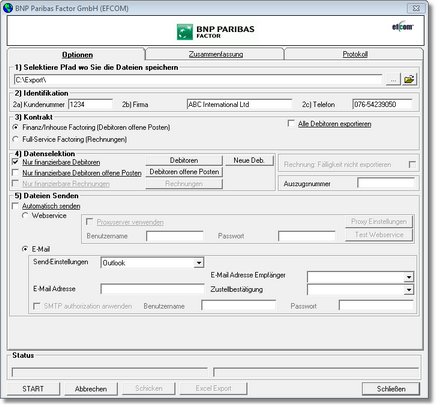
Task: Click the right Status progress bar
Action: pyautogui.click(x=316, y=372)
